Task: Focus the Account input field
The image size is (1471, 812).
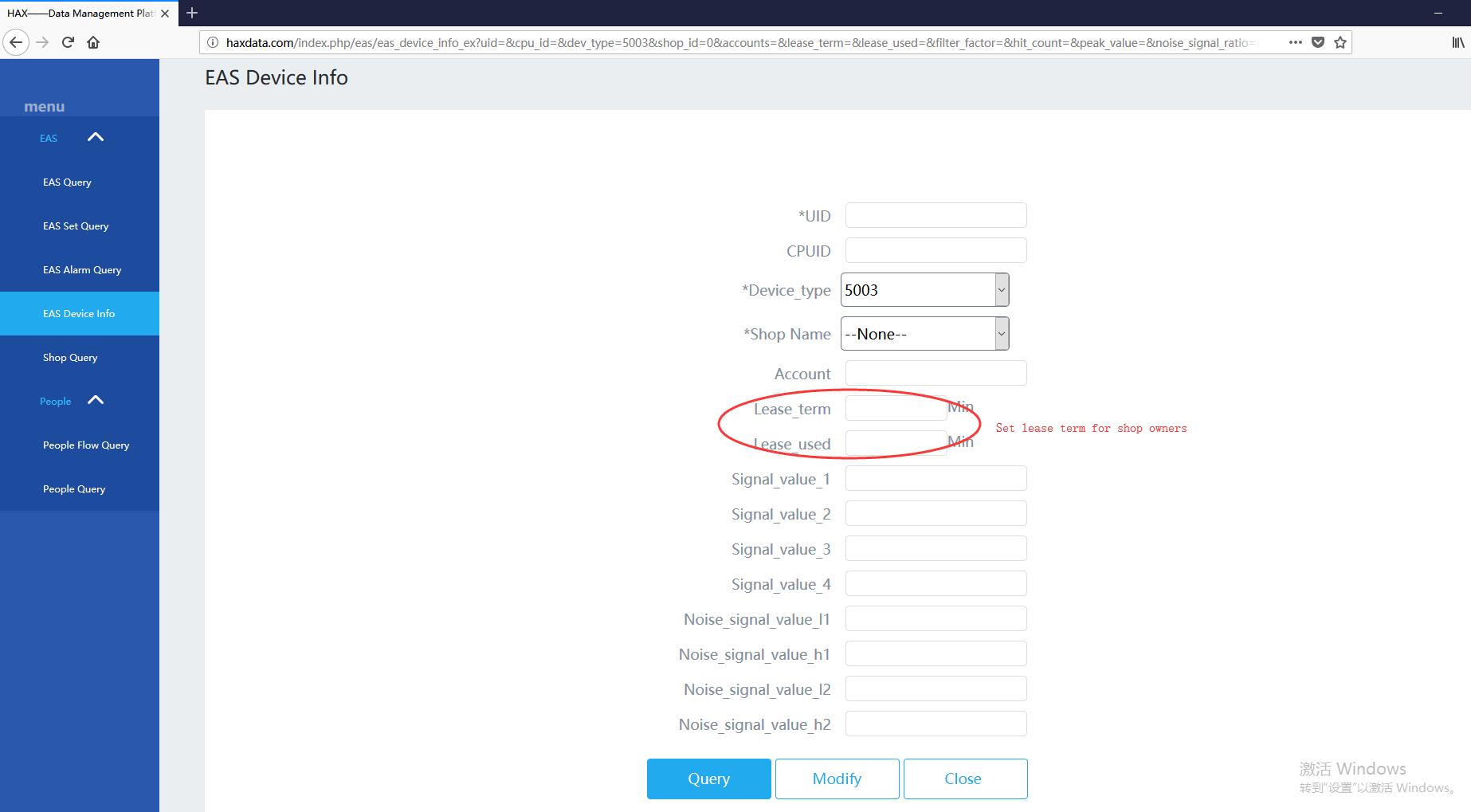Action: (936, 373)
